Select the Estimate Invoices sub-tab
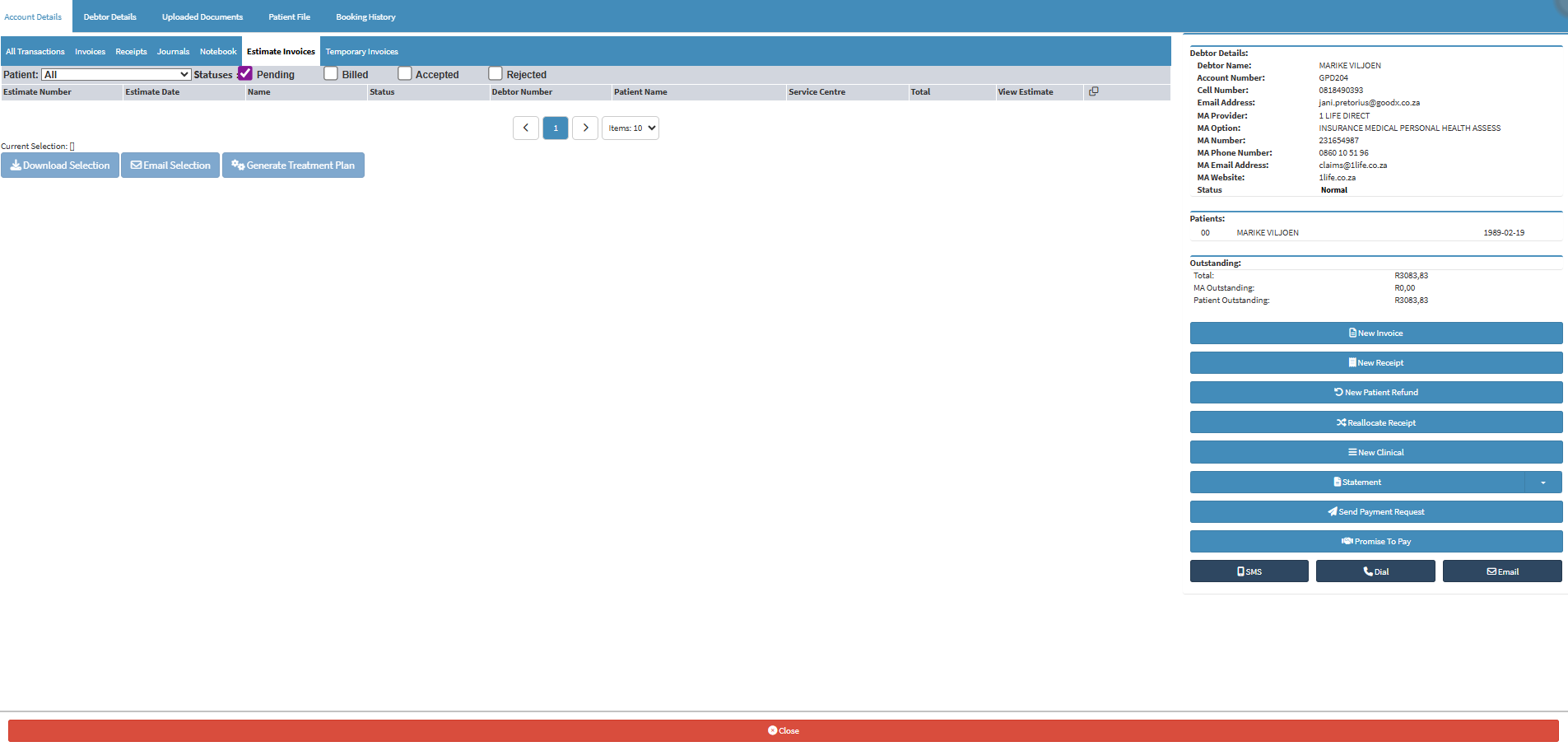This screenshot has width=1568, height=746. [x=281, y=51]
